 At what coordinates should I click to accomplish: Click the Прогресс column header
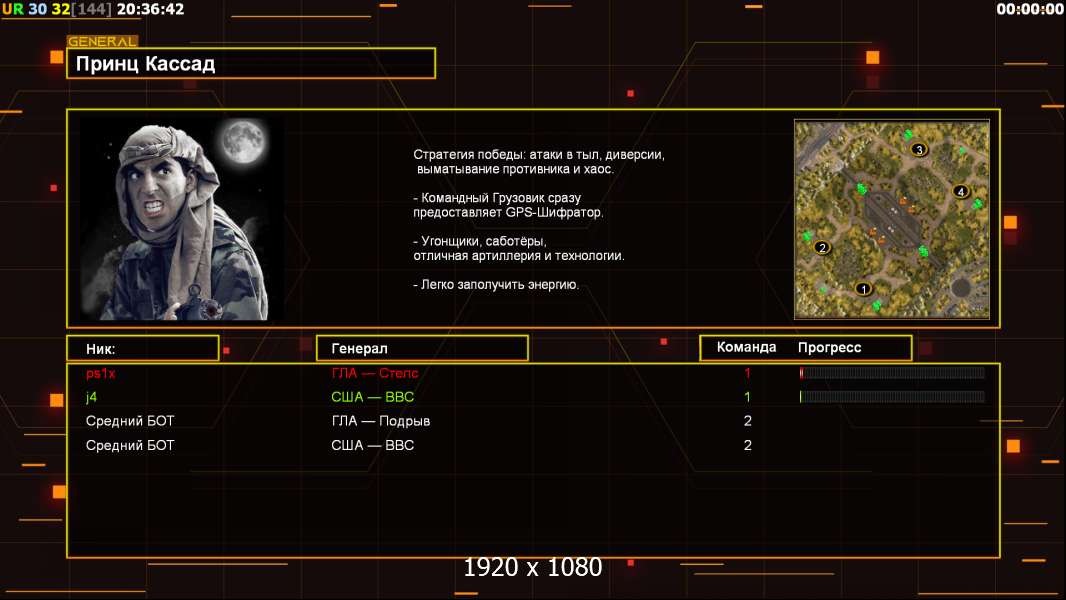829,348
